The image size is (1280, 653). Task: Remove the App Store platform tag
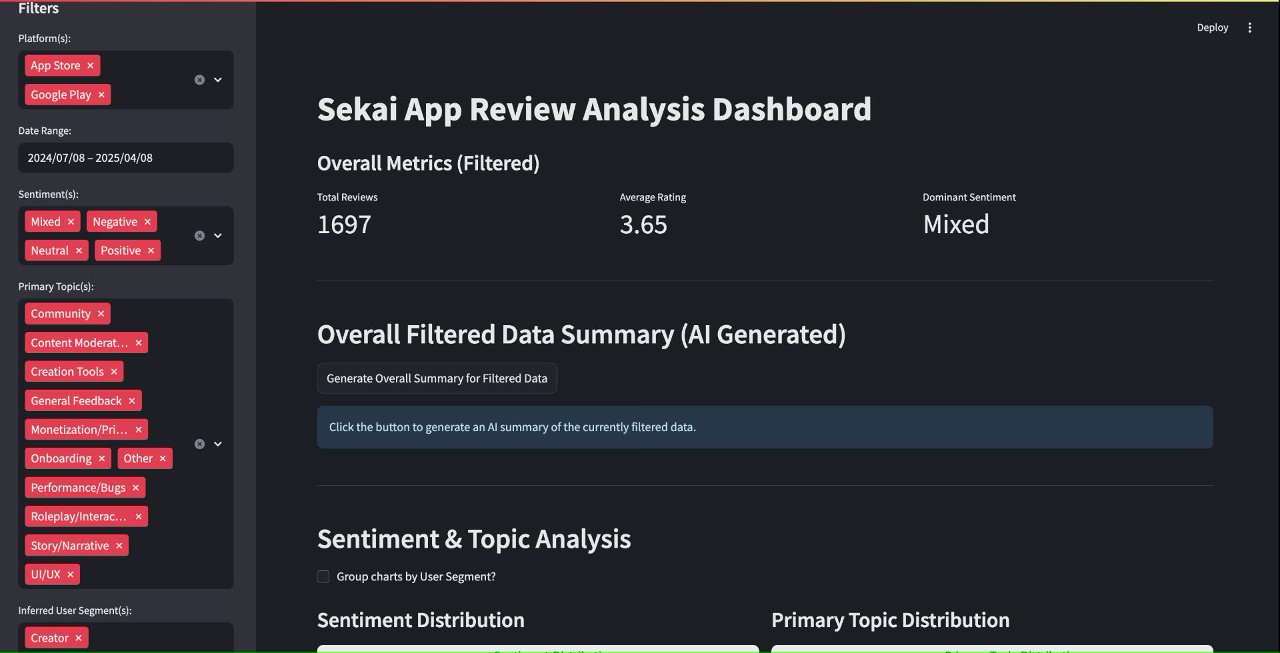point(90,66)
